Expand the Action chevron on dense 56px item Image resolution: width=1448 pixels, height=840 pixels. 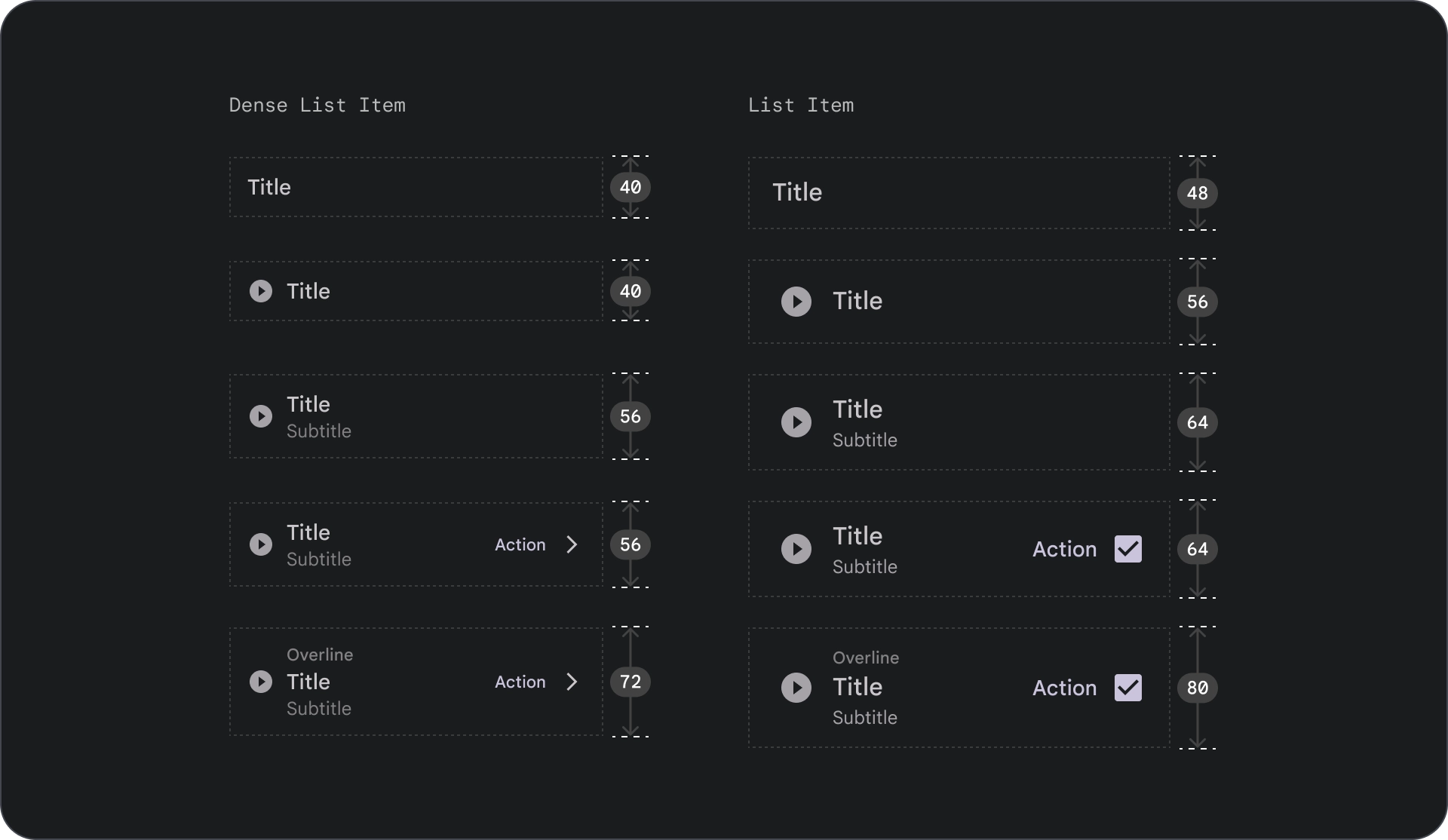click(x=572, y=543)
